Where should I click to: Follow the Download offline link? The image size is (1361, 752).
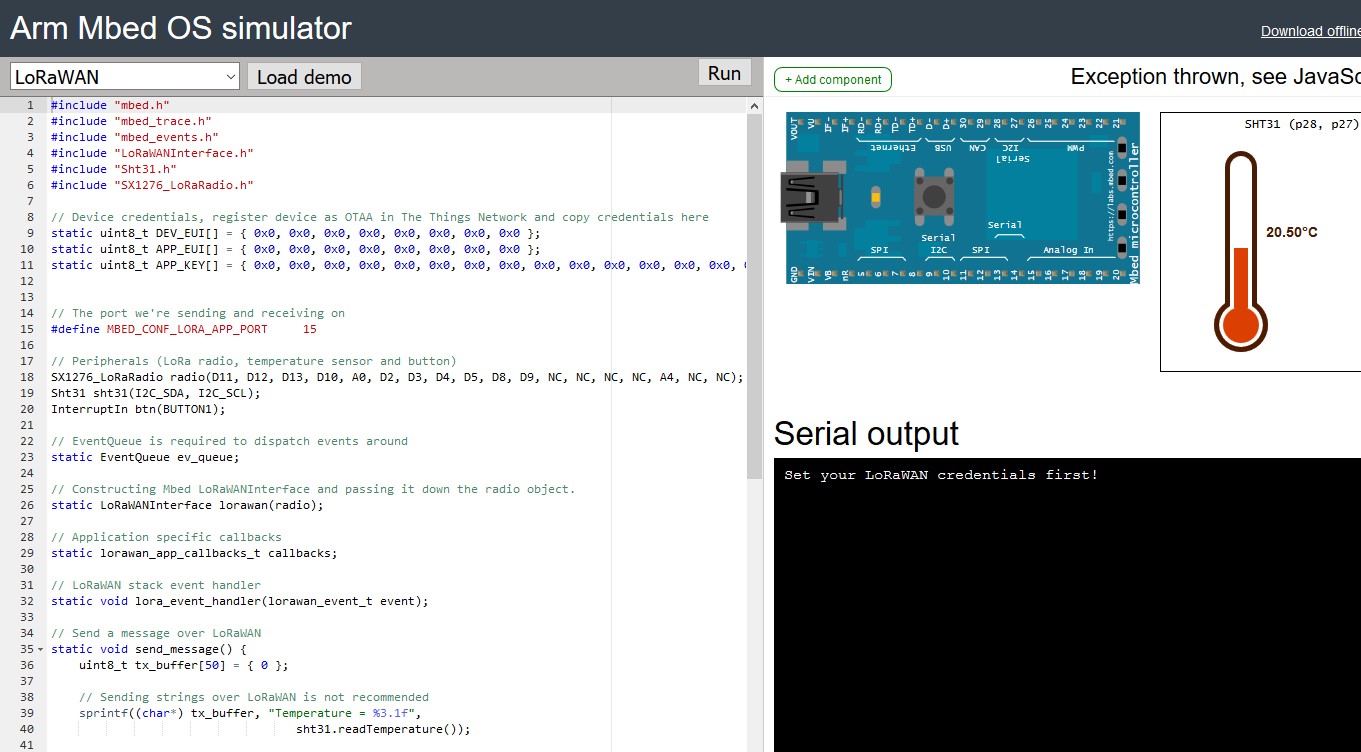(x=1310, y=31)
